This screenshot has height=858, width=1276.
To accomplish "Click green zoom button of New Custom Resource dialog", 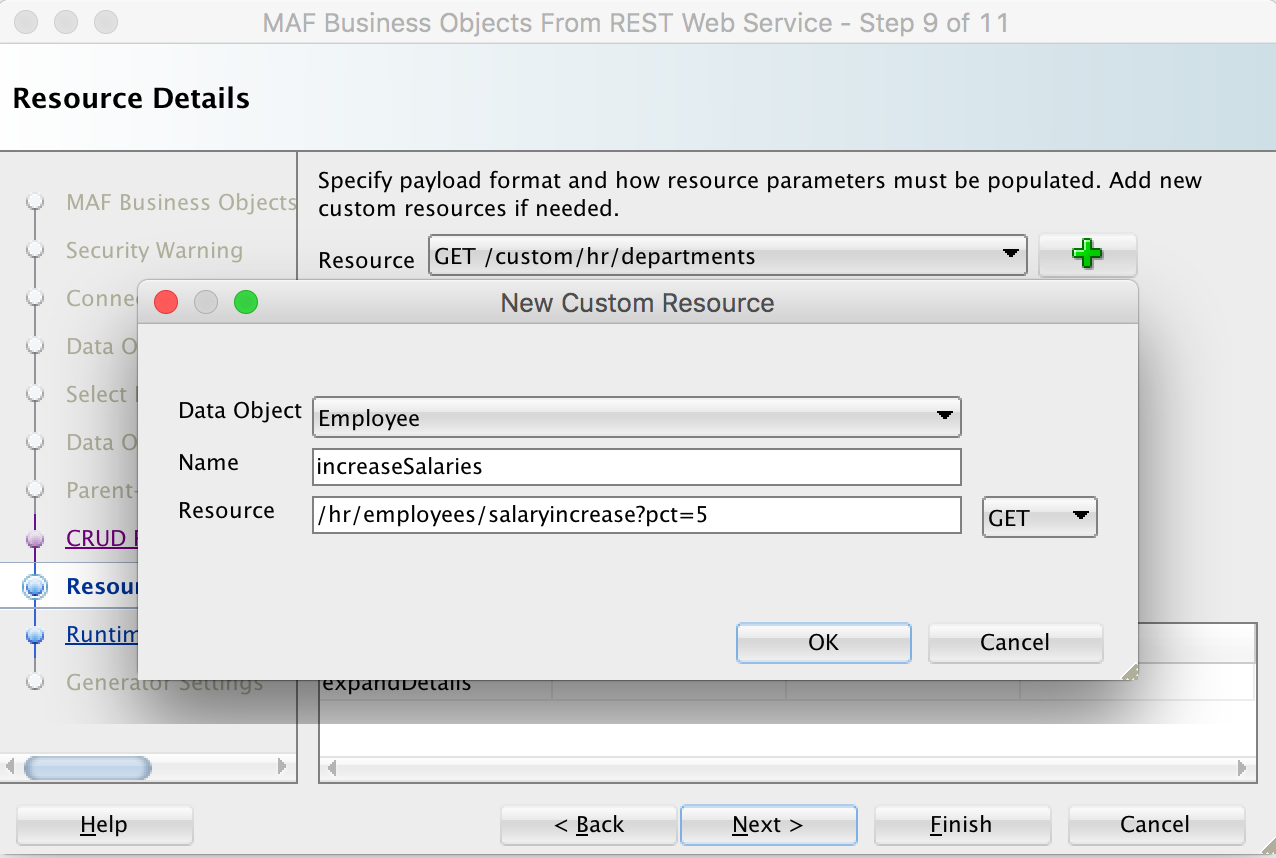I will [246, 302].
